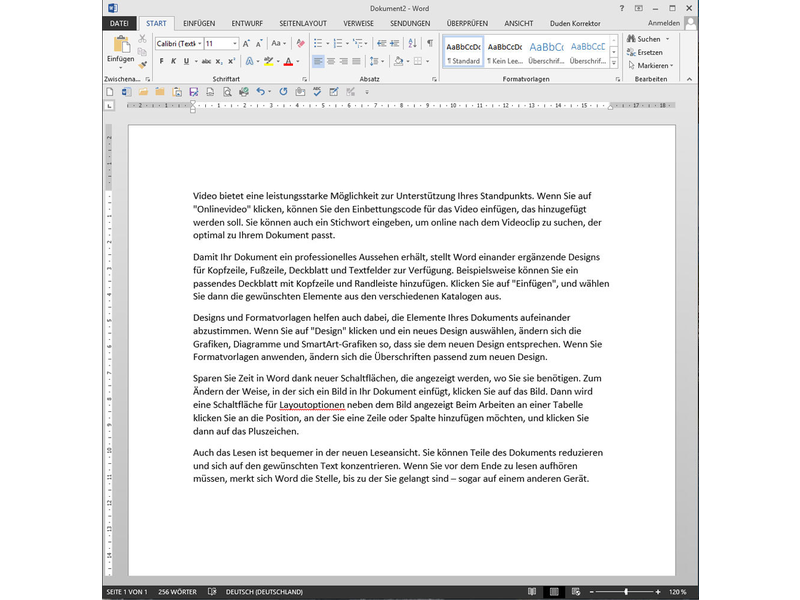This screenshot has width=800, height=600.
Task: Open the Schriftart dialog launcher
Action: [x=305, y=80]
